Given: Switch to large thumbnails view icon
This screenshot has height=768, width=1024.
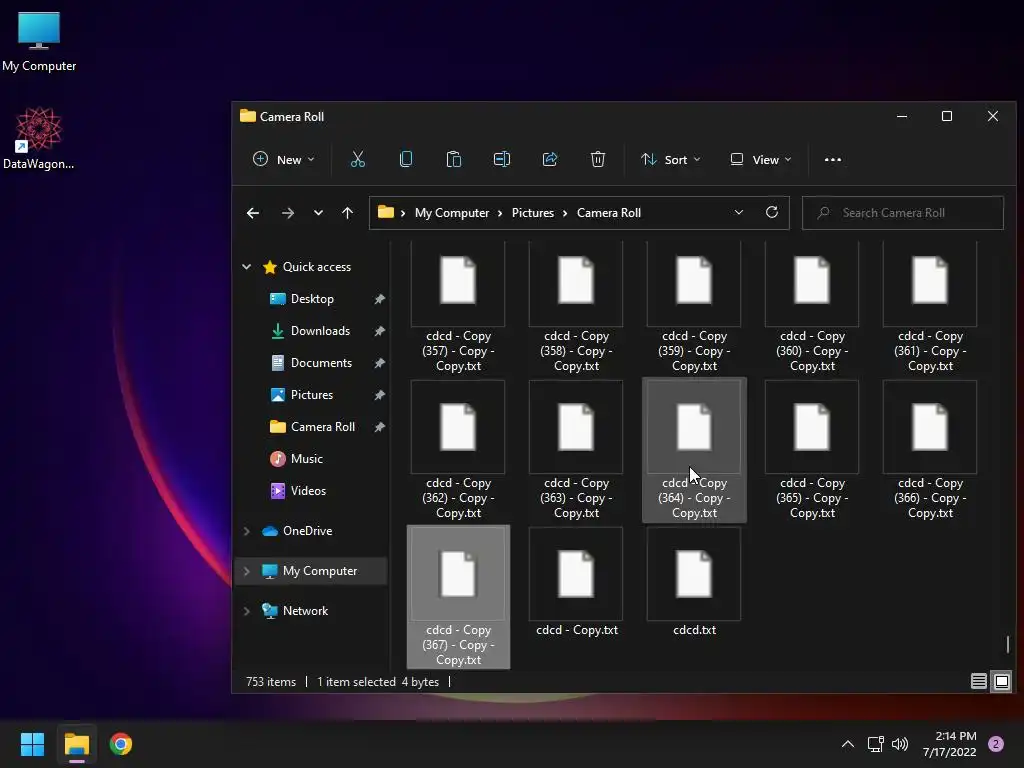Looking at the screenshot, I should (1002, 682).
